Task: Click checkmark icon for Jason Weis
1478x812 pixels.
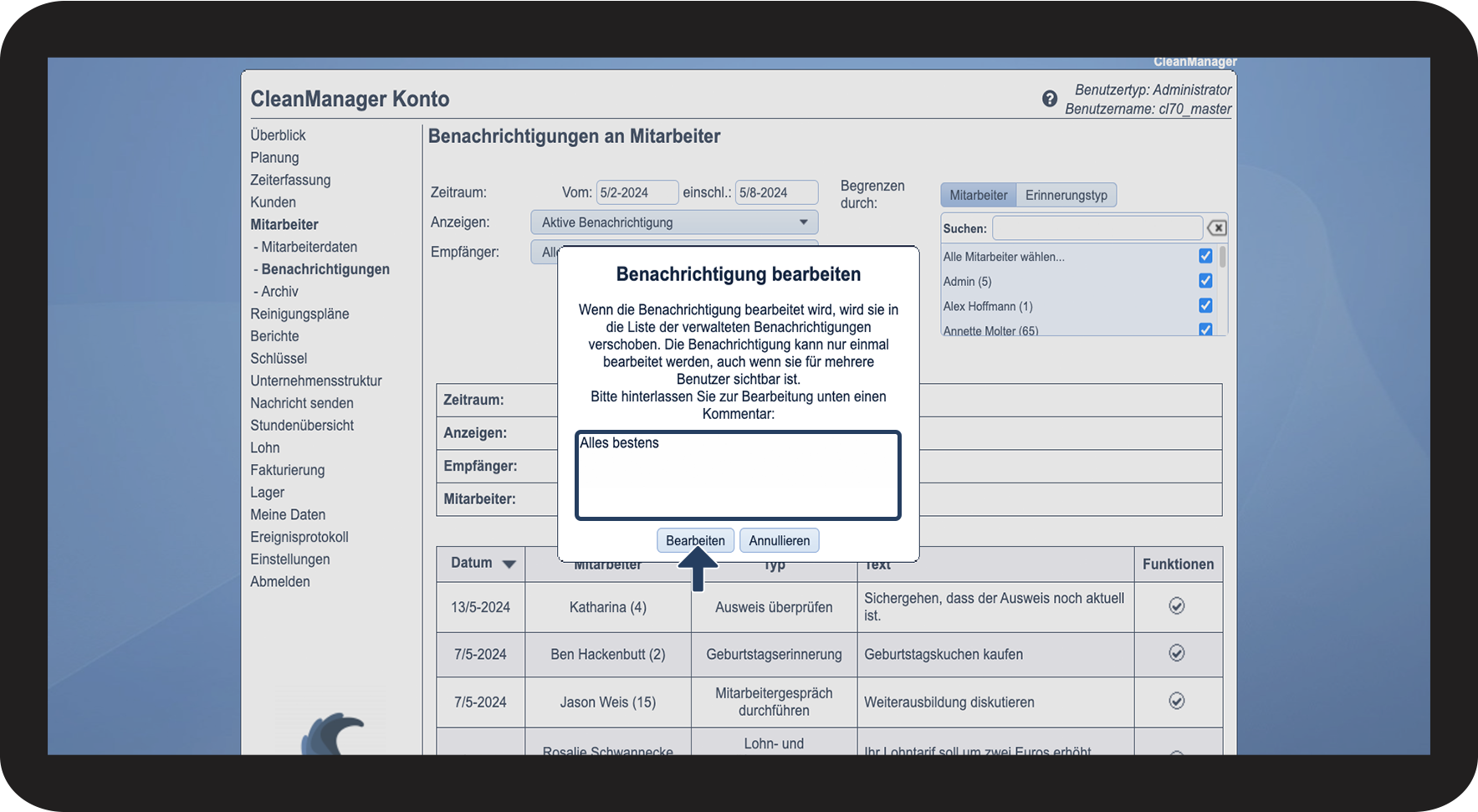Action: click(1176, 701)
